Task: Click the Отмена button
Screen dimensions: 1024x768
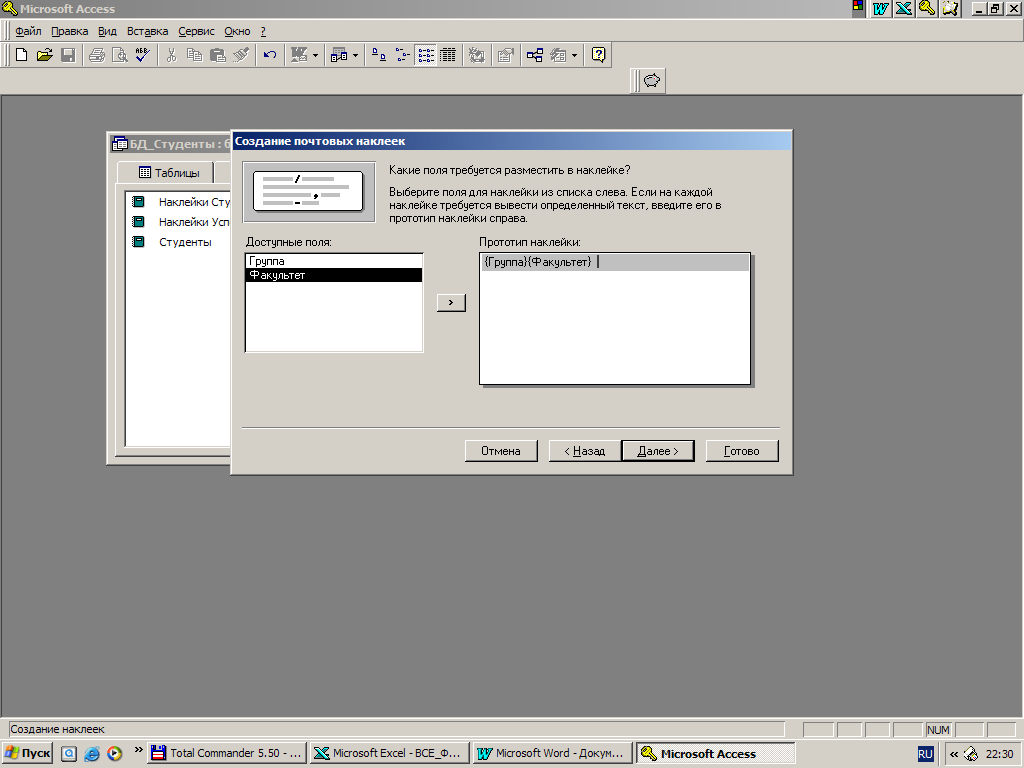Action: coord(501,451)
